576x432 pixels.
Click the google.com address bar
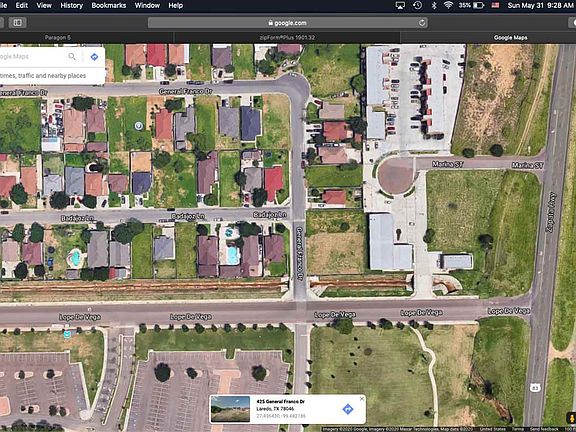(287, 23)
